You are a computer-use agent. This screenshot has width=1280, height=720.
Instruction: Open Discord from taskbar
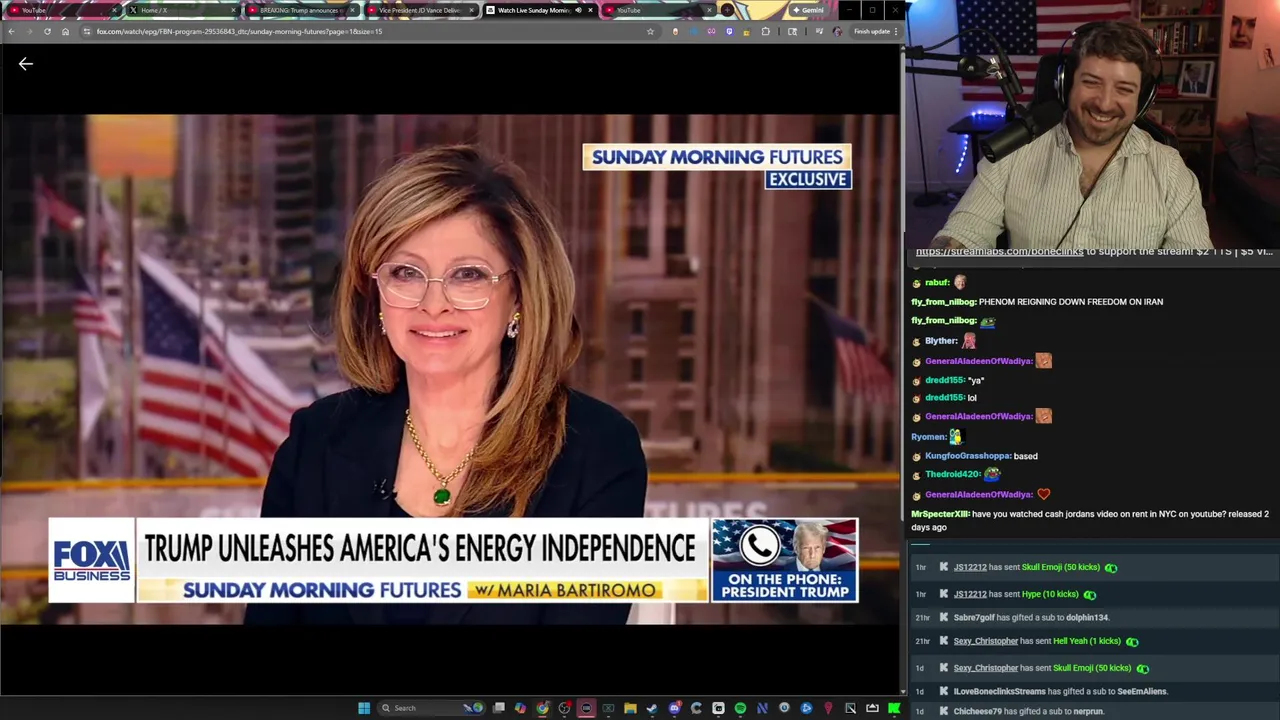pyautogui.click(x=675, y=708)
